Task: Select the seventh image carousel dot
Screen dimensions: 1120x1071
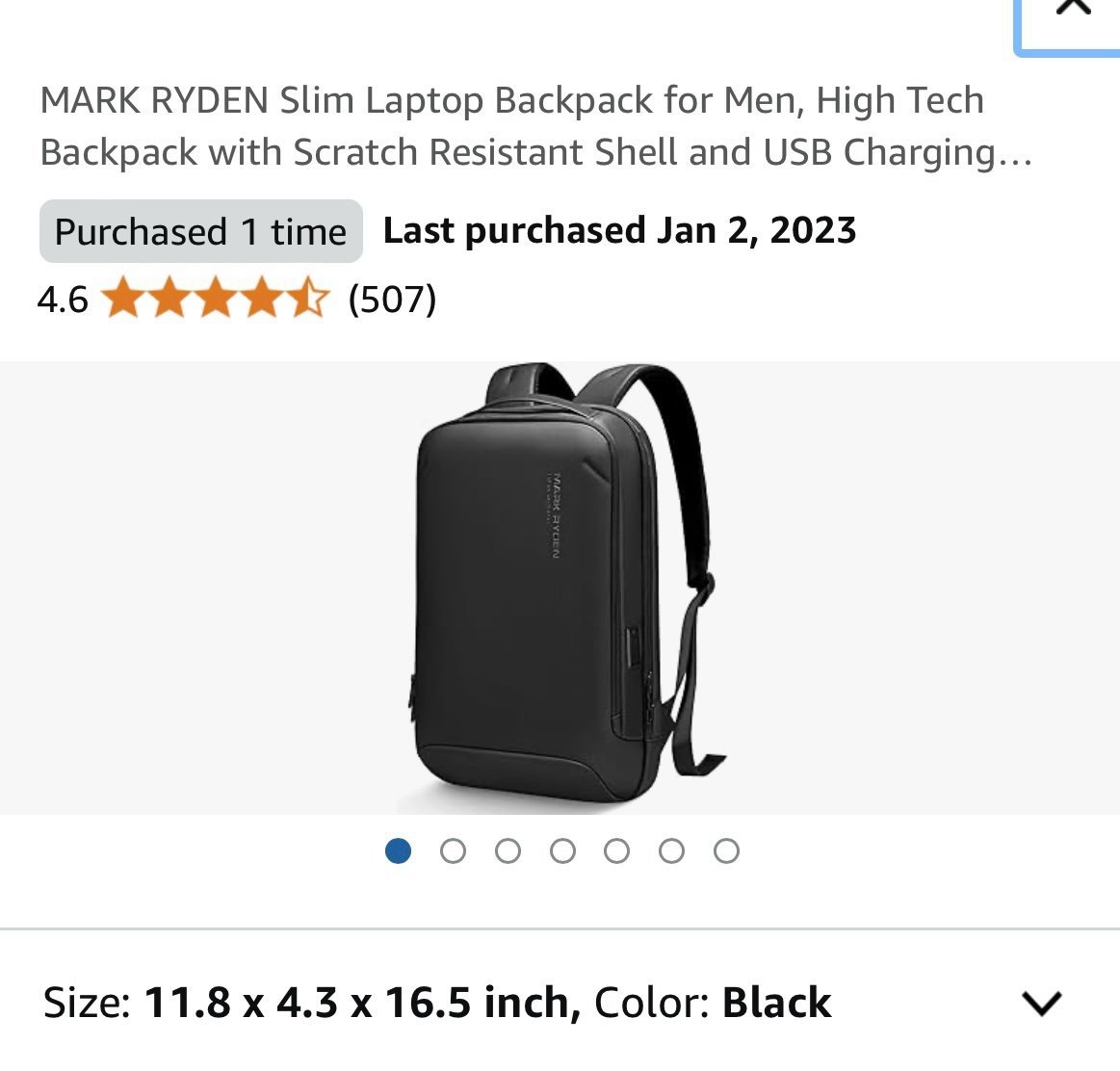Action: [x=726, y=850]
